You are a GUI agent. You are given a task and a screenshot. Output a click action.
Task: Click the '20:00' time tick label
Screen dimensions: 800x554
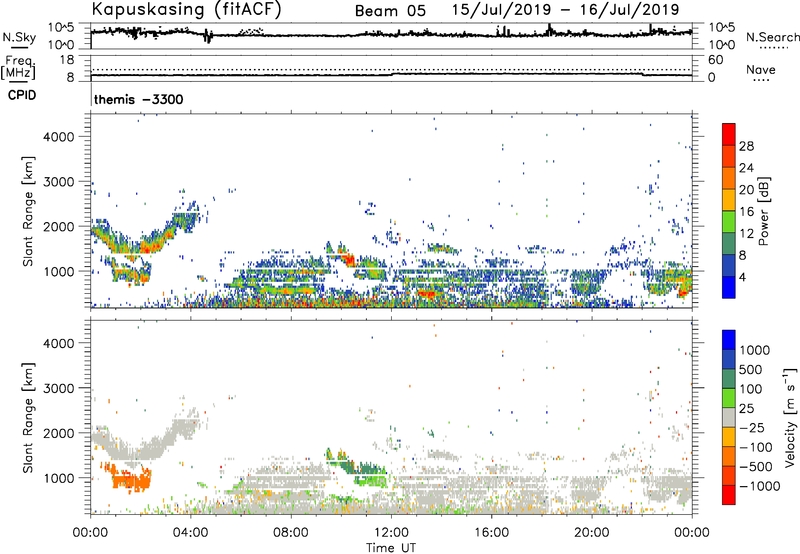tap(591, 533)
